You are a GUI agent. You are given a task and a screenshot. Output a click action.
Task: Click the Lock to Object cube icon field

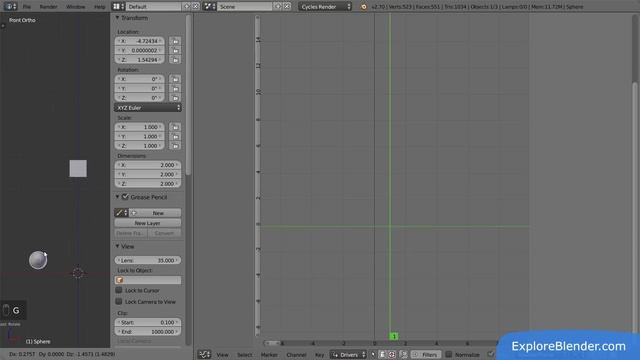pos(148,280)
